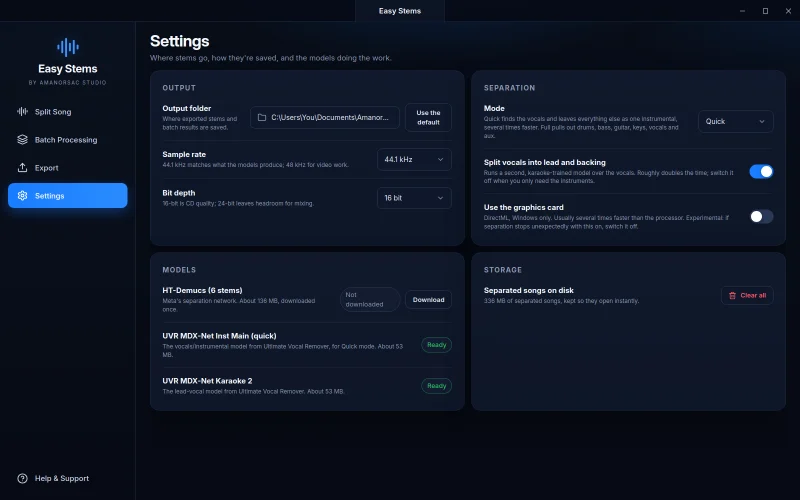Click the Sample rate label
The height and width of the screenshot is (500, 800).
184,154
